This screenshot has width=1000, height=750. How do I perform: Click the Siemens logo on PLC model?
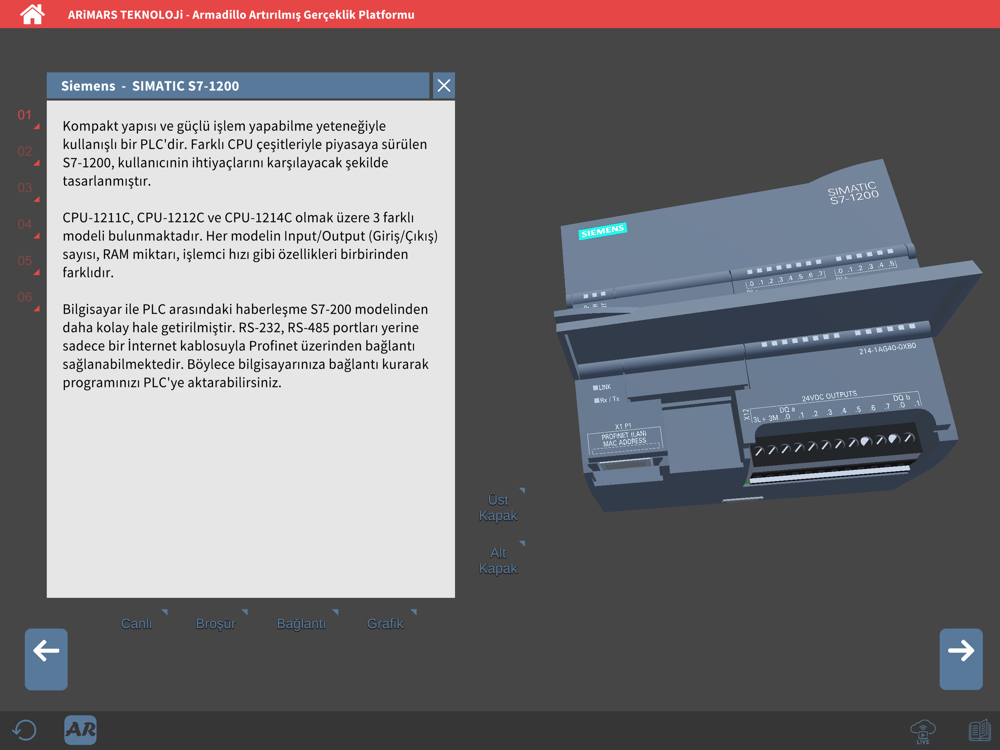pyautogui.click(x=602, y=231)
